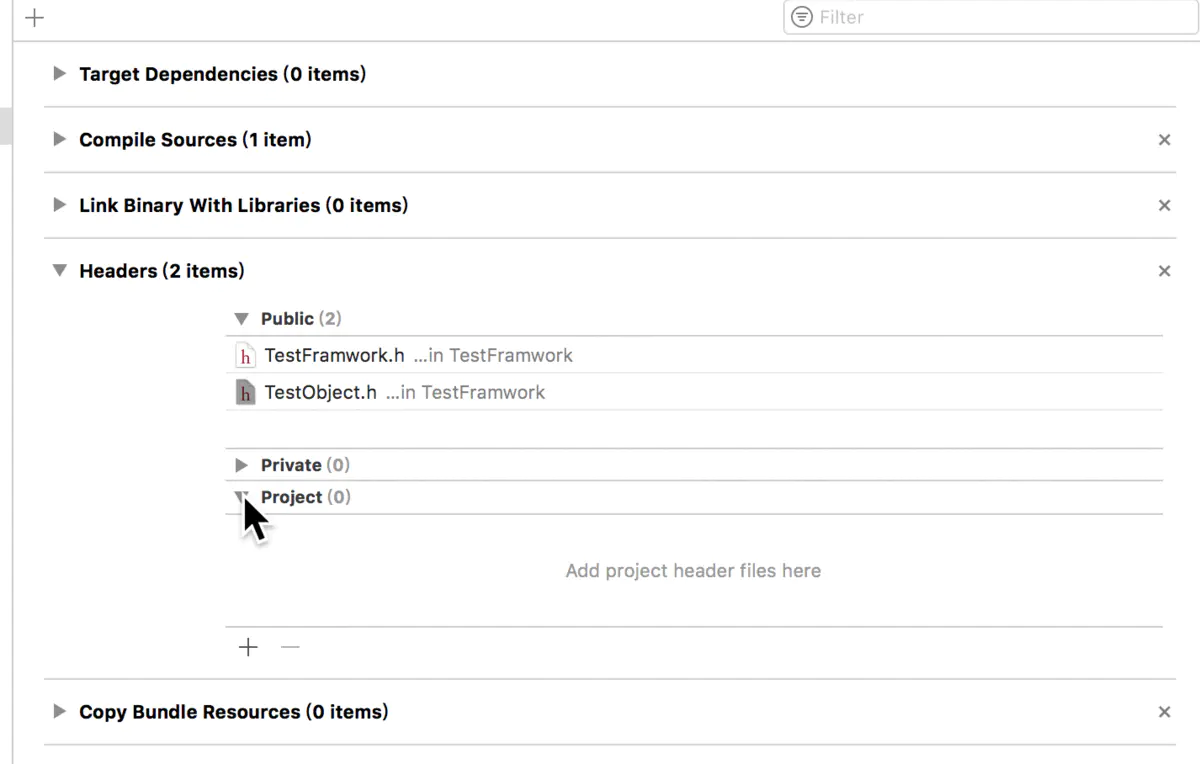Click the filter icon in search field

pos(801,17)
